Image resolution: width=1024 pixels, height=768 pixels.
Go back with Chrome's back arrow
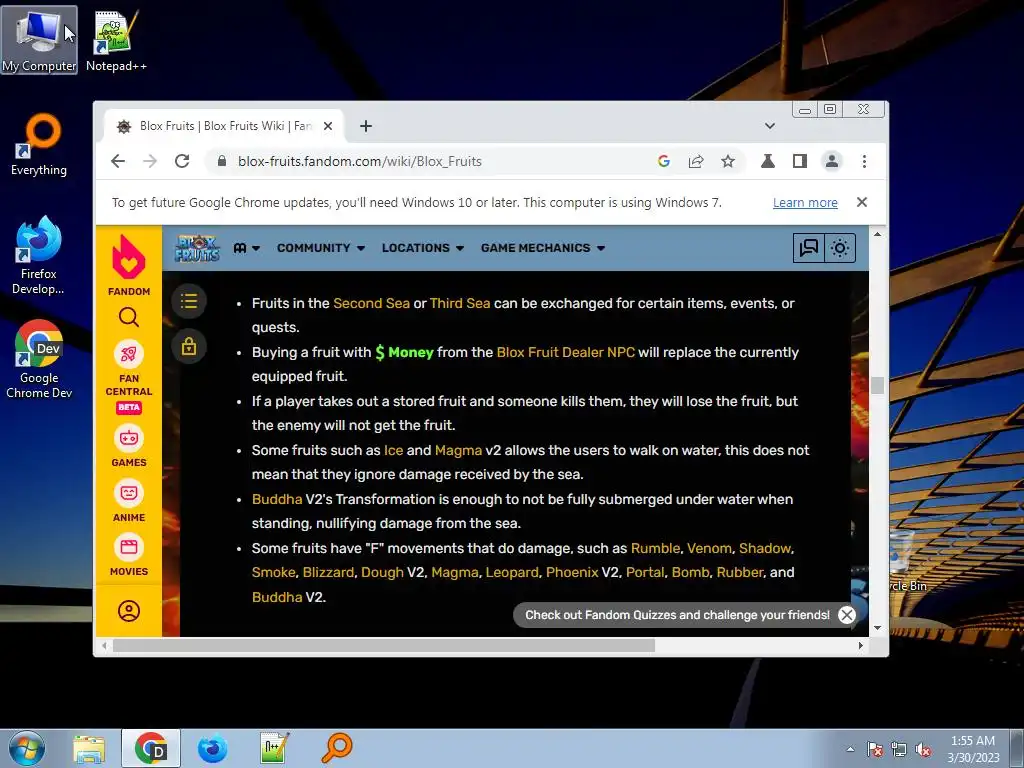pos(118,161)
